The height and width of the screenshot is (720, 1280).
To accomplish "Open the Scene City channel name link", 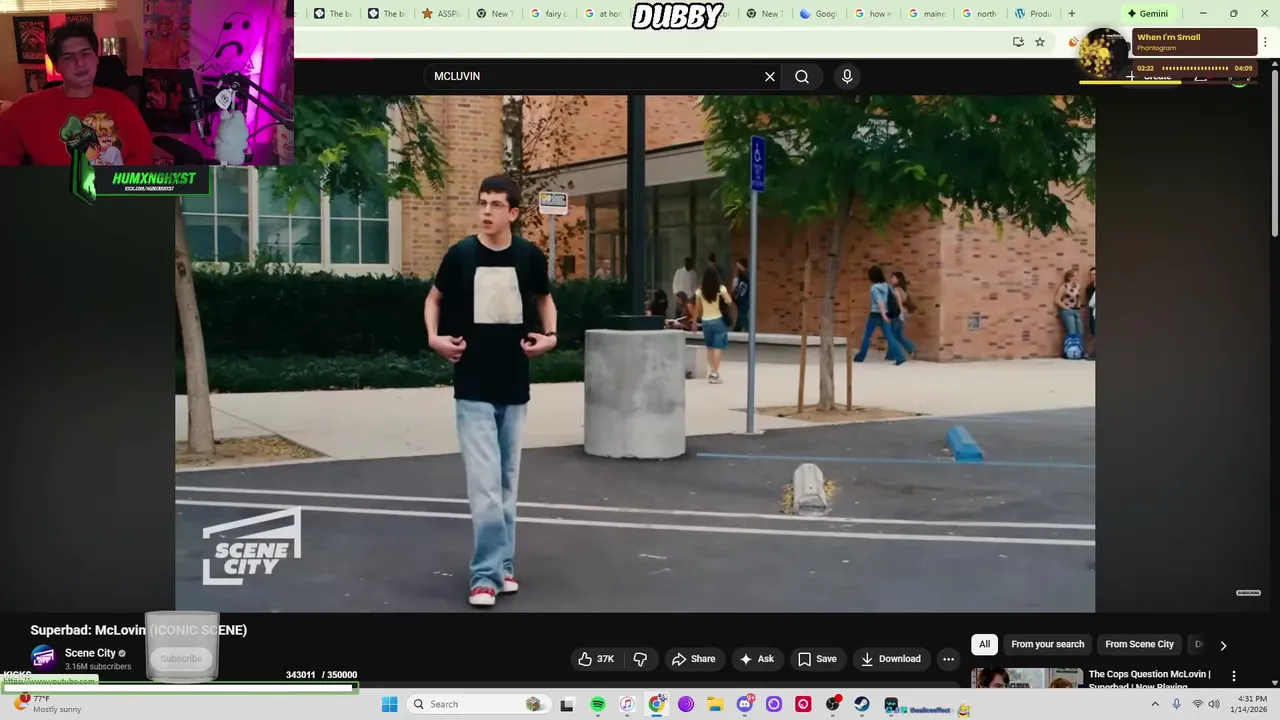I will (90, 653).
